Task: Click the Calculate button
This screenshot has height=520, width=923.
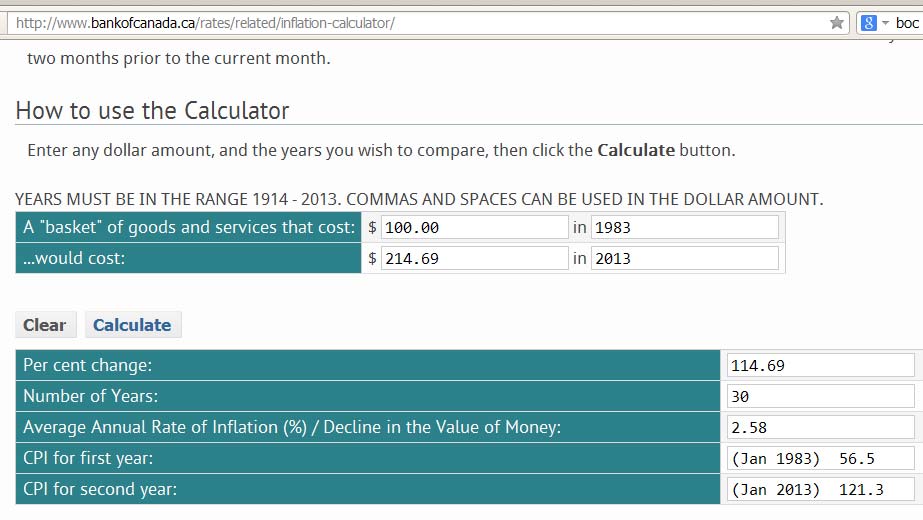Action: (132, 325)
